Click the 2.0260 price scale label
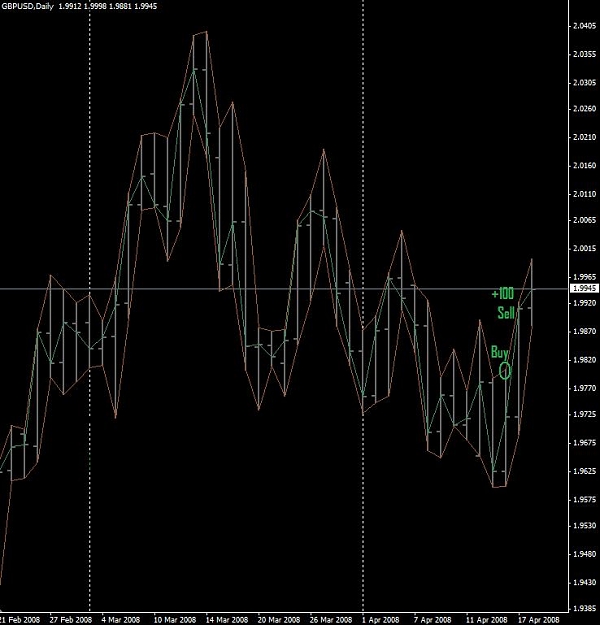 click(x=584, y=108)
